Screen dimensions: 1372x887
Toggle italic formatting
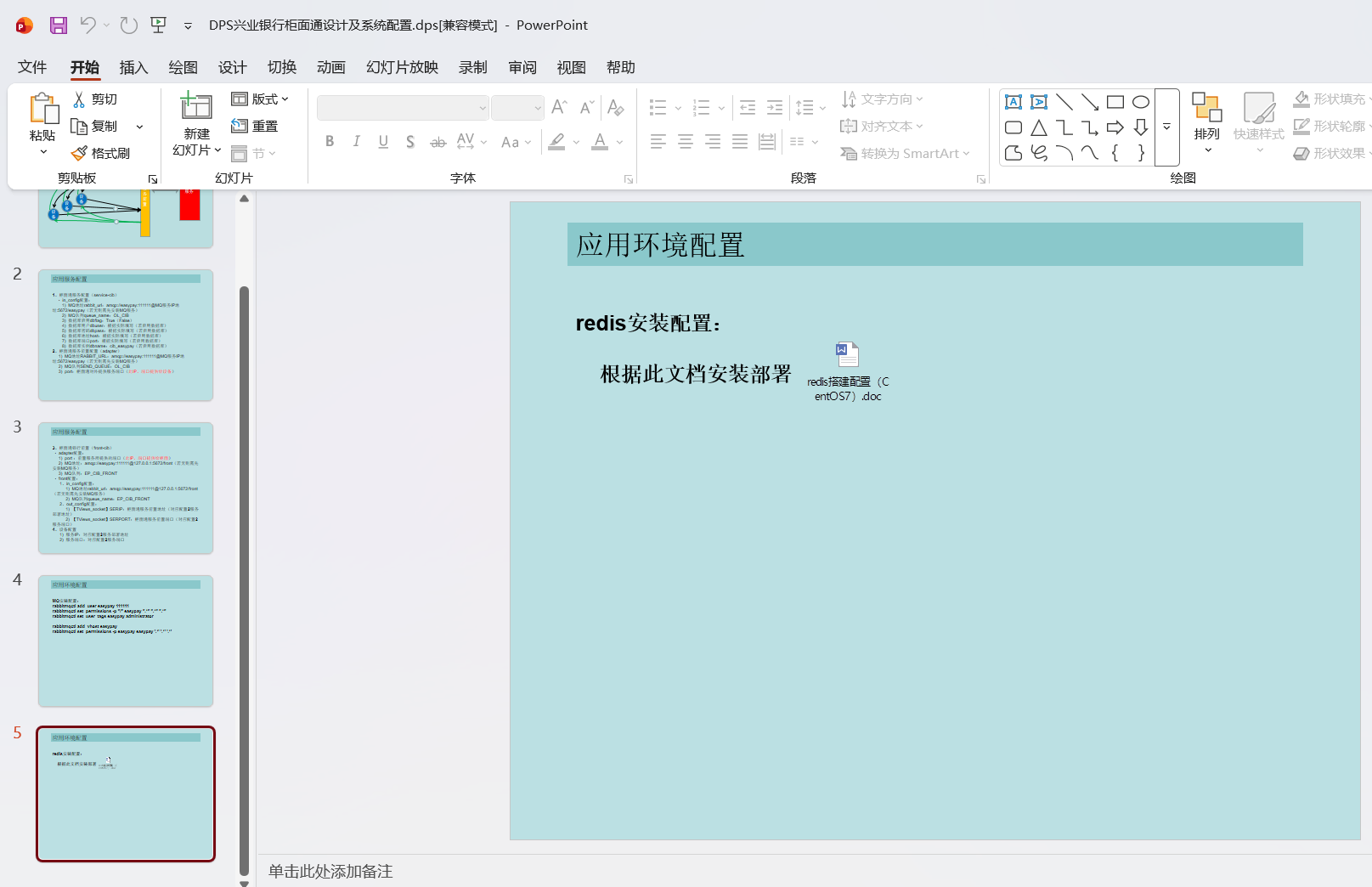pyautogui.click(x=357, y=142)
